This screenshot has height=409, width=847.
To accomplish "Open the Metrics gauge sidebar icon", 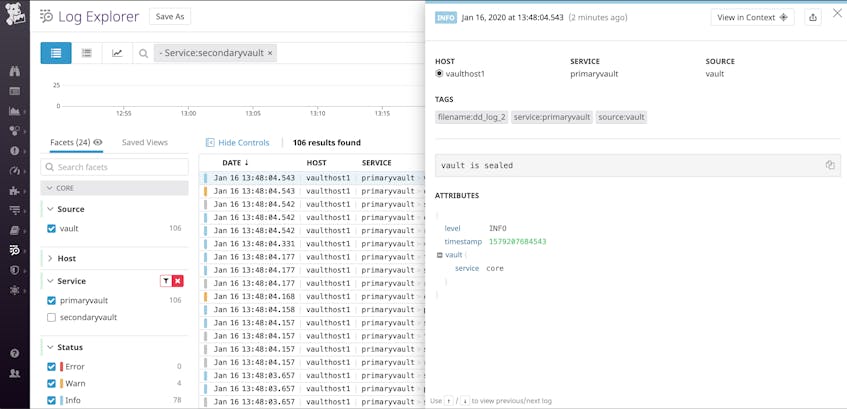I will pyautogui.click(x=15, y=171).
